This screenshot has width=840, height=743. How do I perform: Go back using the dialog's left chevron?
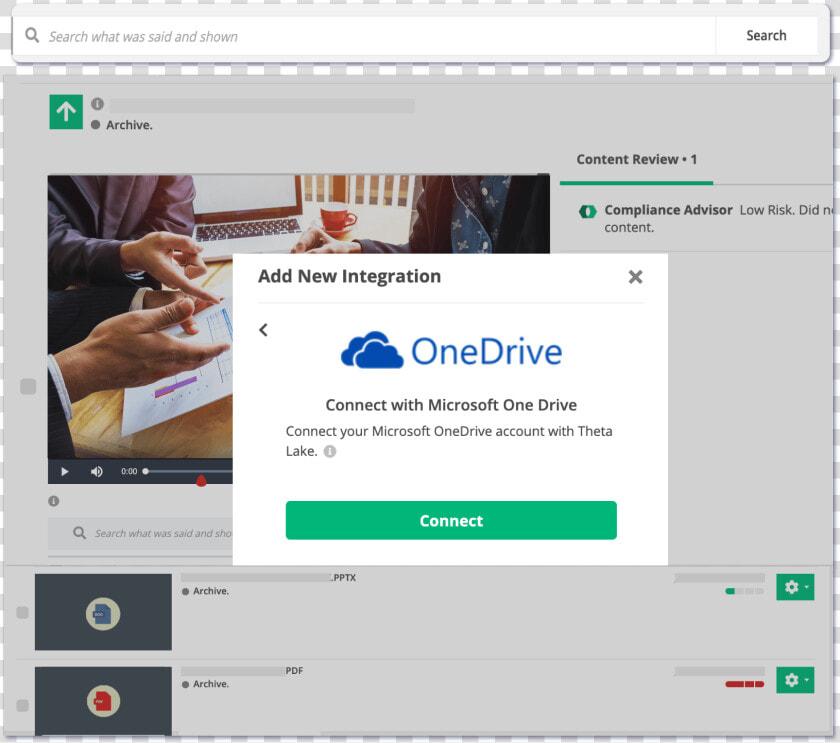tap(263, 330)
